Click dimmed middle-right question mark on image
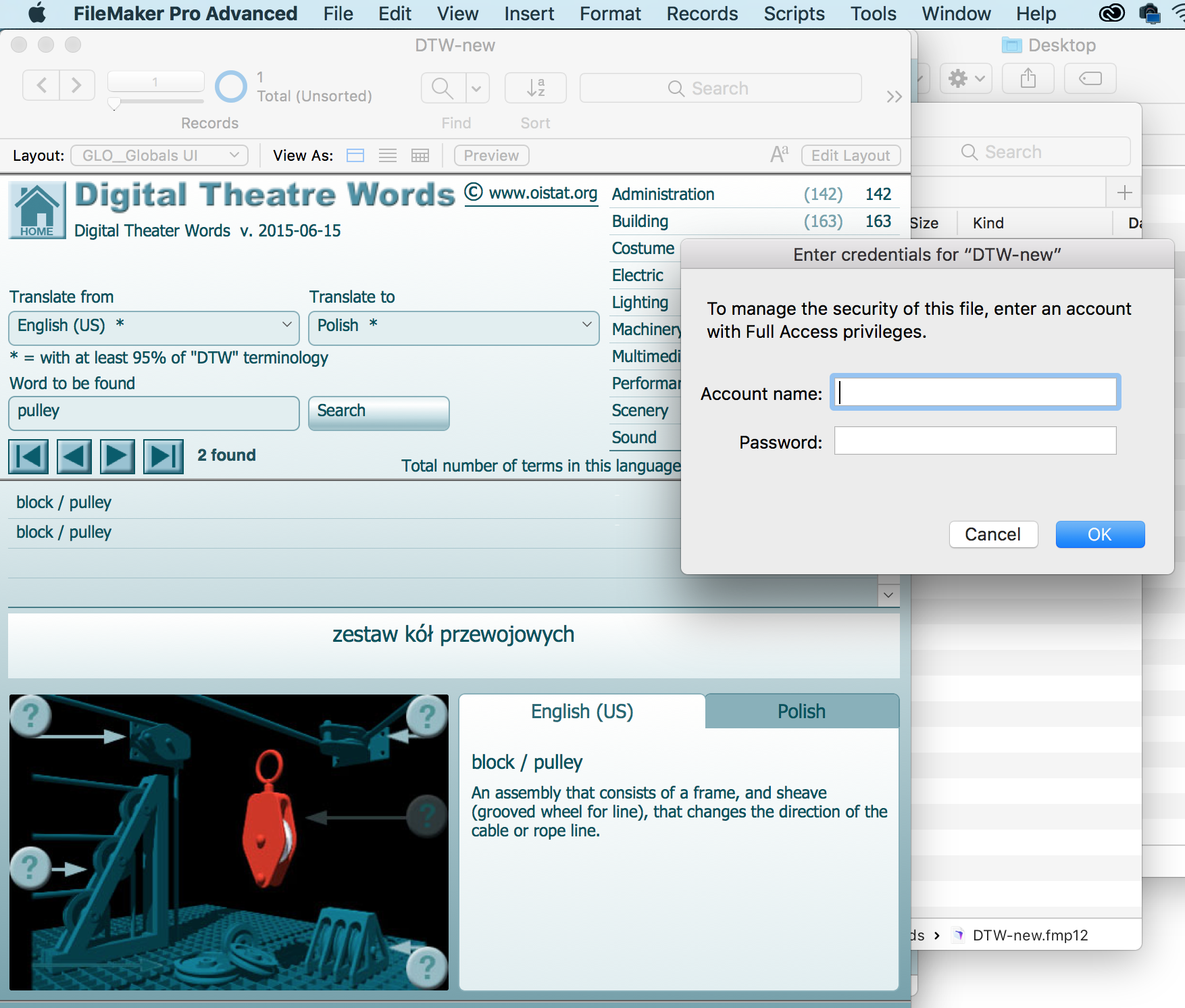The width and height of the screenshot is (1185, 1008). pos(426,816)
